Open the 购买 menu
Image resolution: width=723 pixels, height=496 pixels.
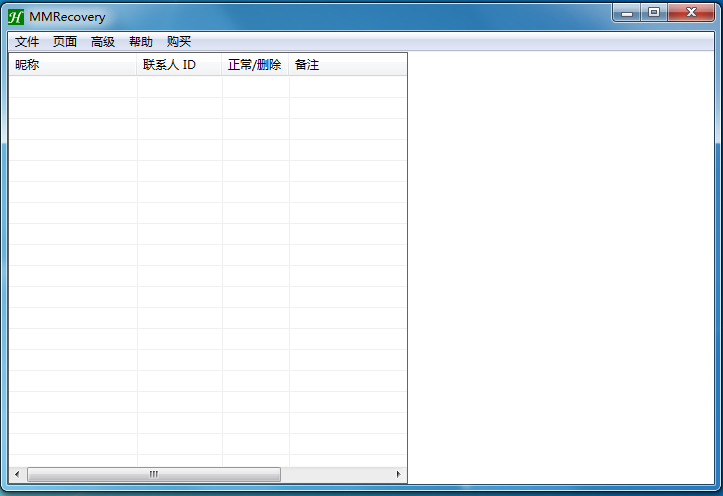(179, 42)
